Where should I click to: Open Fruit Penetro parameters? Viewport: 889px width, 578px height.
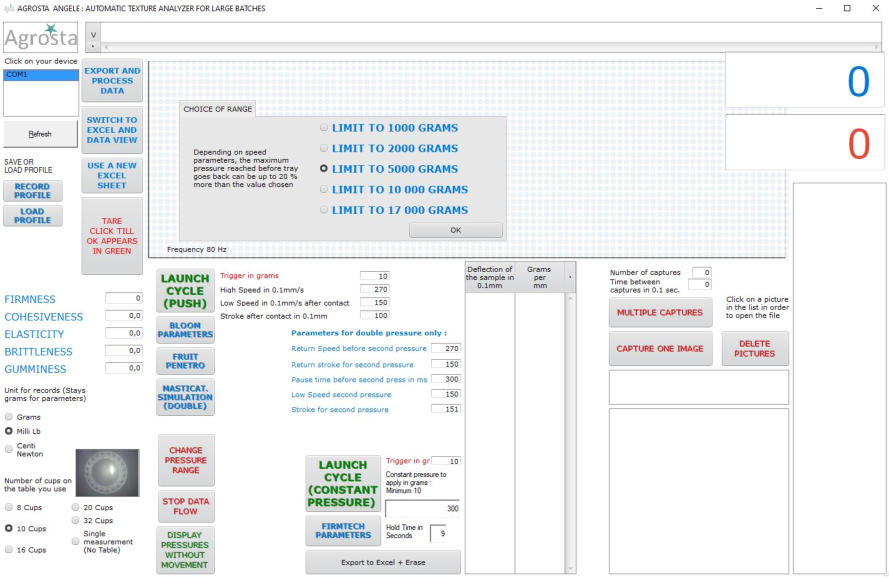(185, 361)
